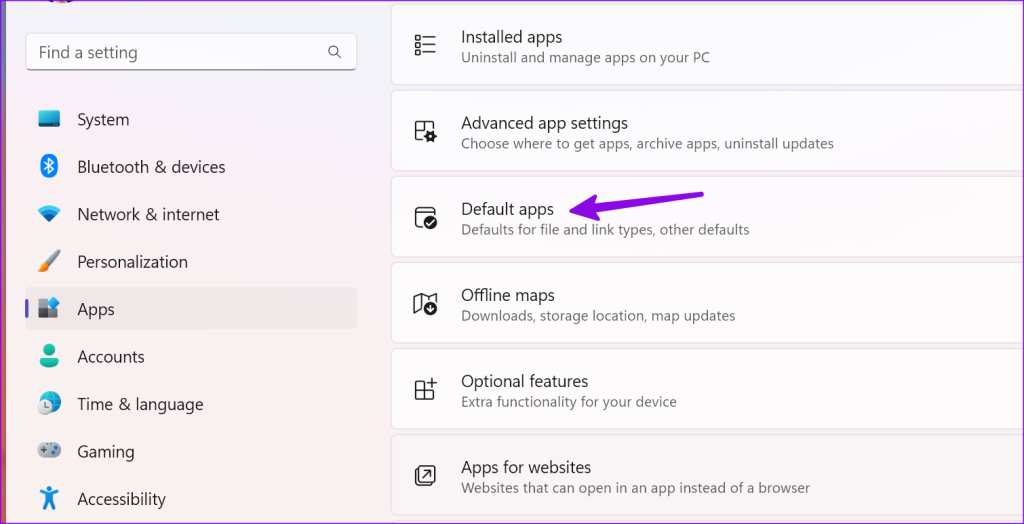Click the Advanced app settings gear icon
This screenshot has width=1024, height=524.
(x=425, y=131)
